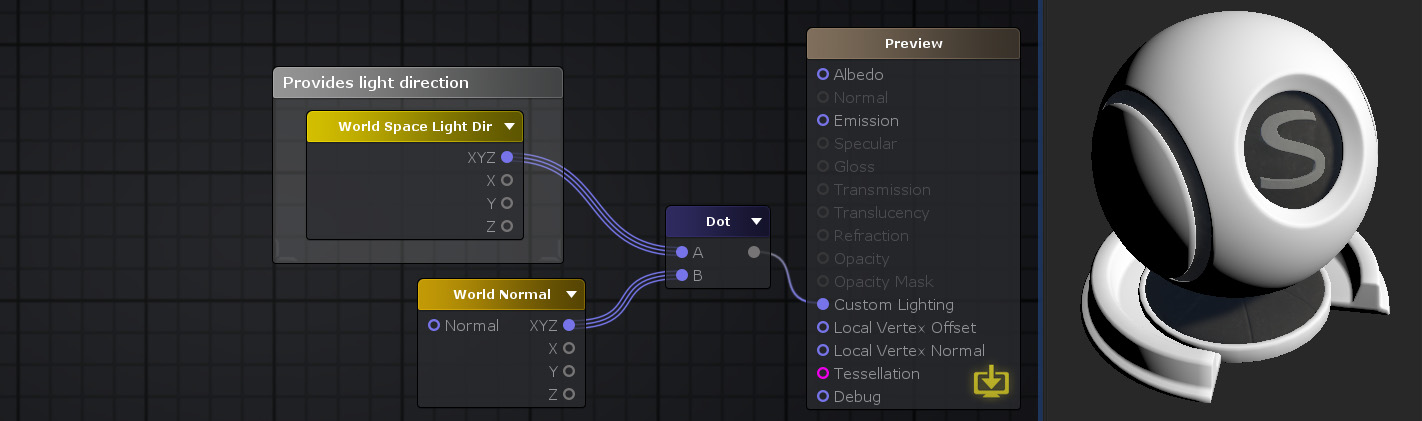This screenshot has height=421, width=1422.
Task: Open the Dot node dropdown arrow
Action: click(756, 221)
